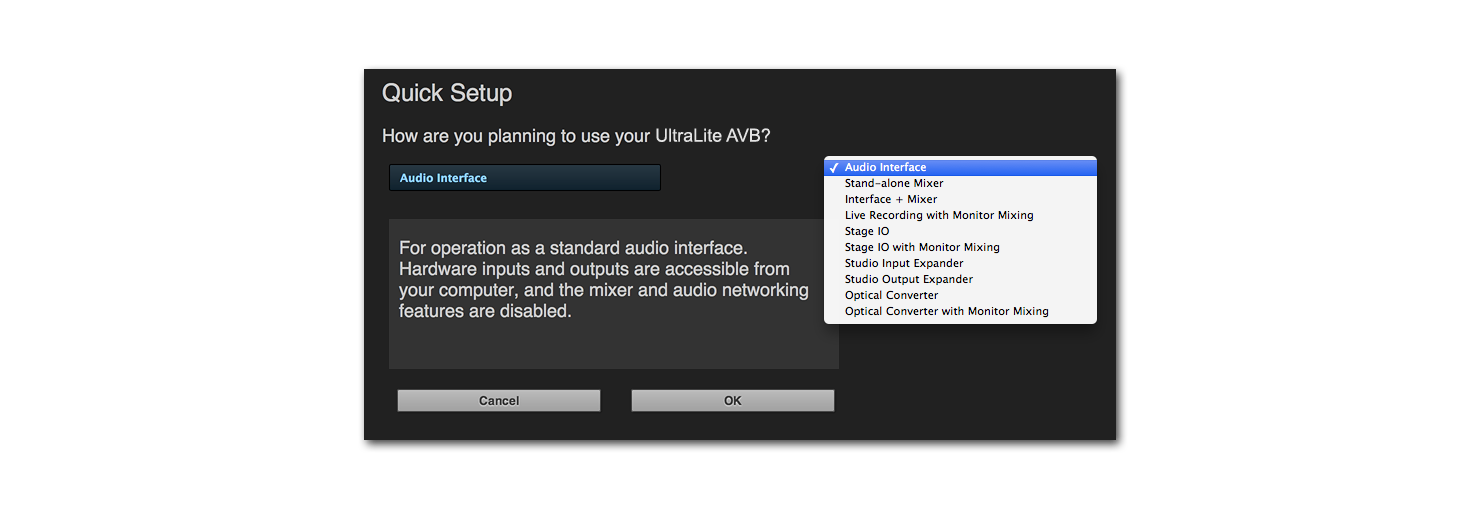The width and height of the screenshot is (1480, 510).
Task: Click the Quick Setup heading
Action: click(x=447, y=93)
